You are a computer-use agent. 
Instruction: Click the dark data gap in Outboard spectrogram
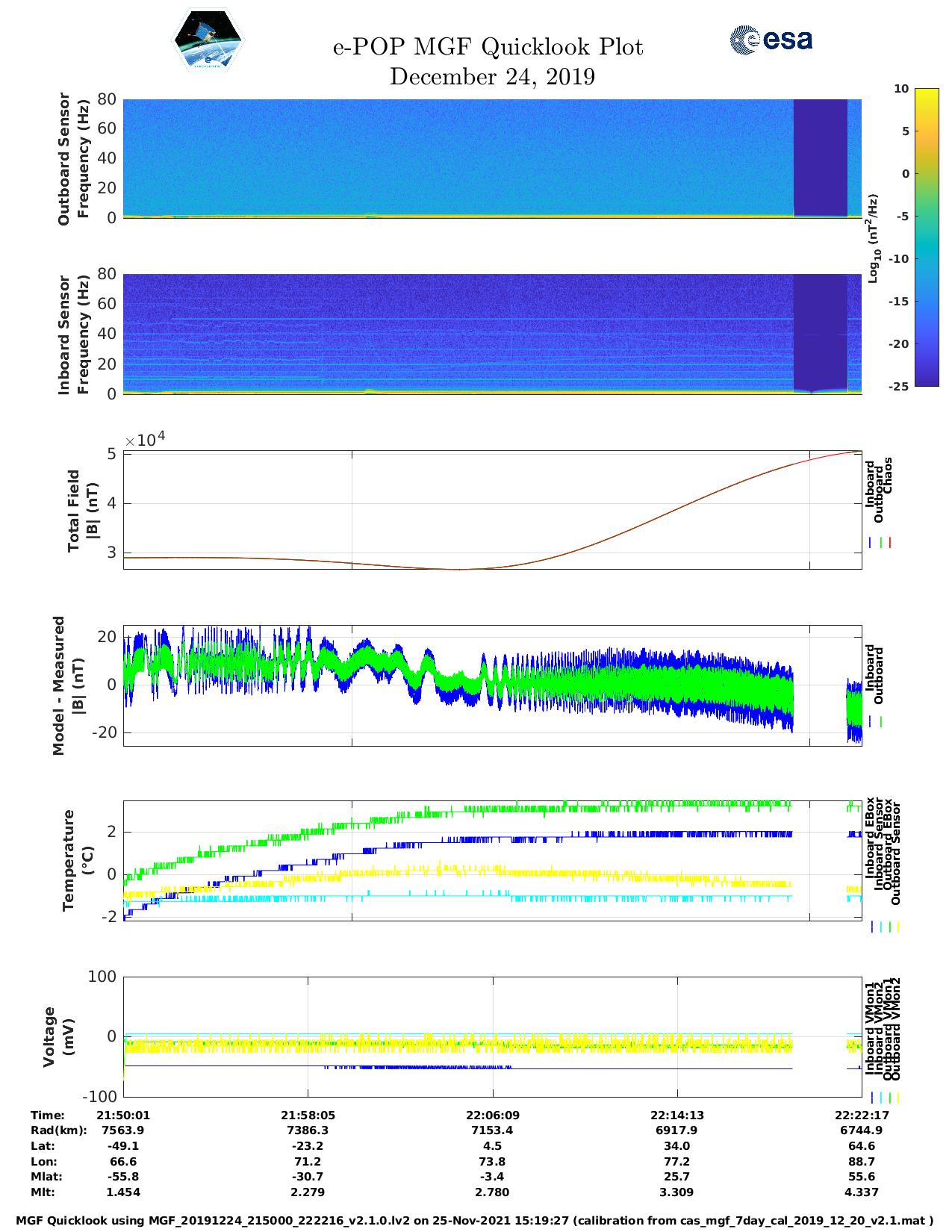point(820,157)
